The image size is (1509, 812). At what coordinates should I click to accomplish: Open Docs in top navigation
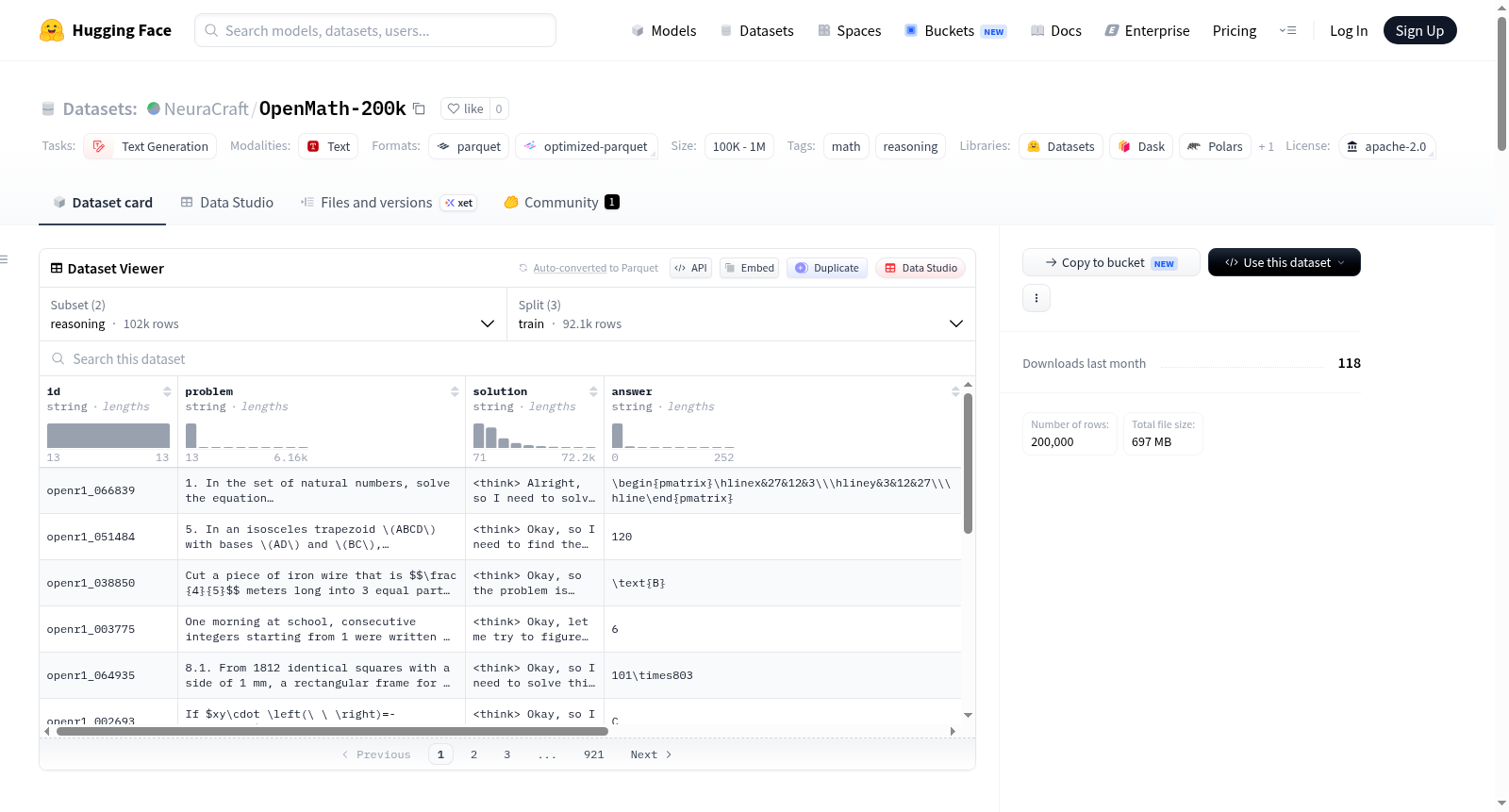coord(1056,30)
